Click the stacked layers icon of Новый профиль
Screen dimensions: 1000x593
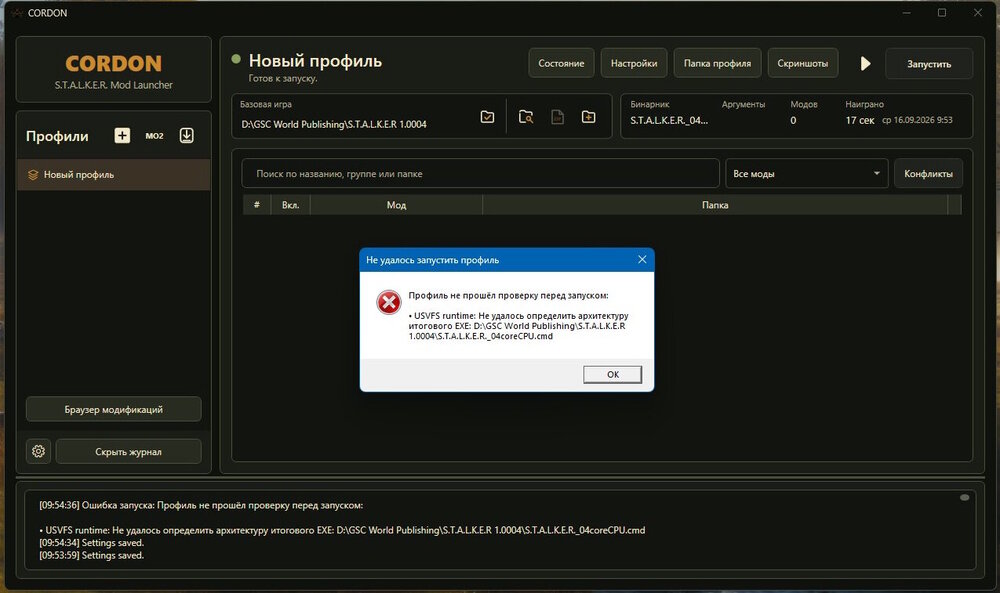pos(33,175)
